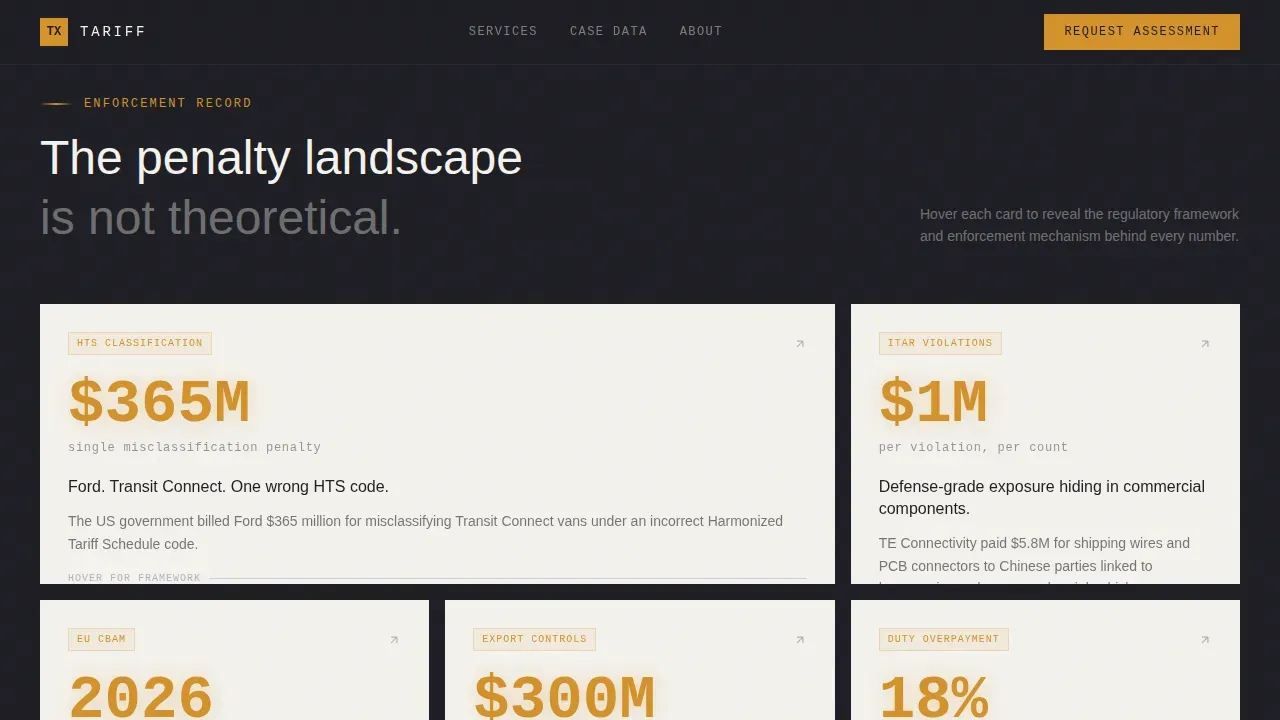Click the $300M export controls figure
Image resolution: width=1280 pixels, height=720 pixels.
(564, 697)
